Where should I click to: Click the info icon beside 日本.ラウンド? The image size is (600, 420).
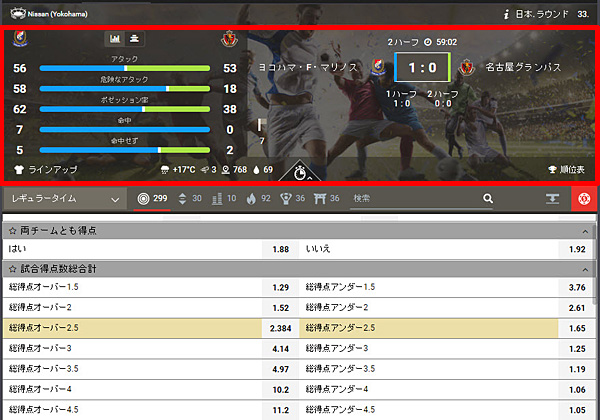coord(506,15)
